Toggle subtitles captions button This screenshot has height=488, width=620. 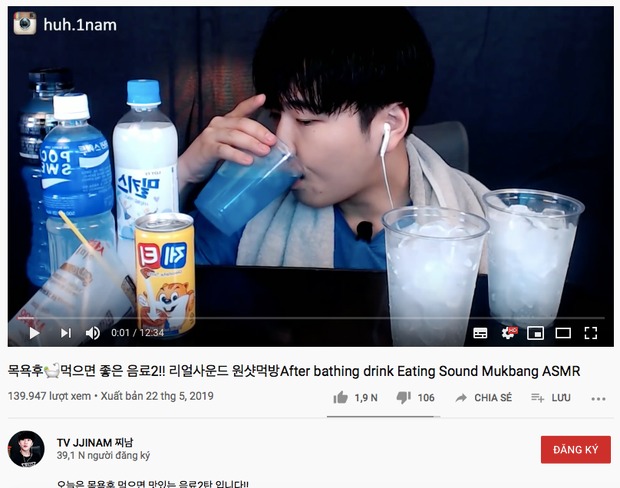480,333
